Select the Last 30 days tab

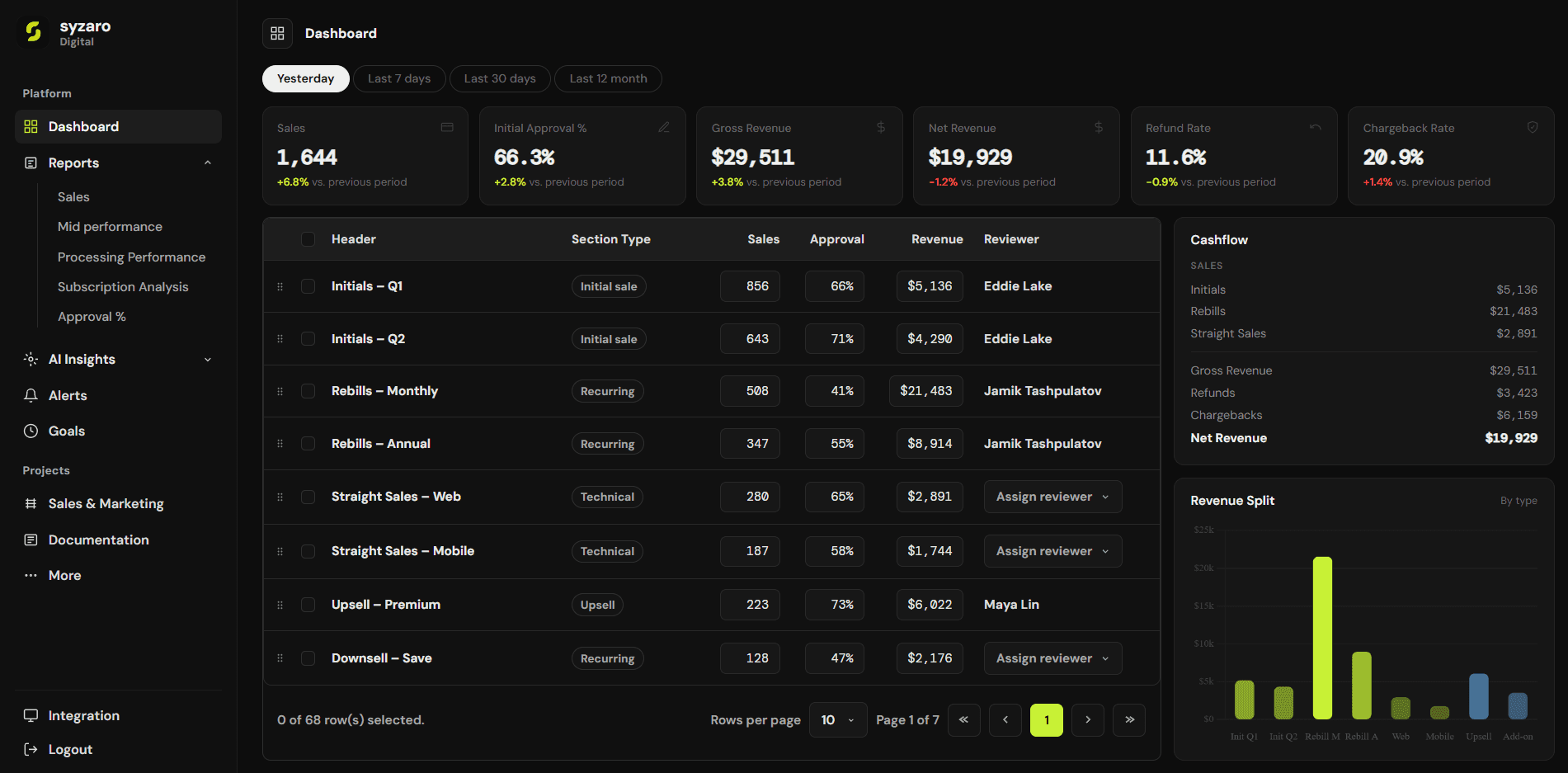pos(500,78)
